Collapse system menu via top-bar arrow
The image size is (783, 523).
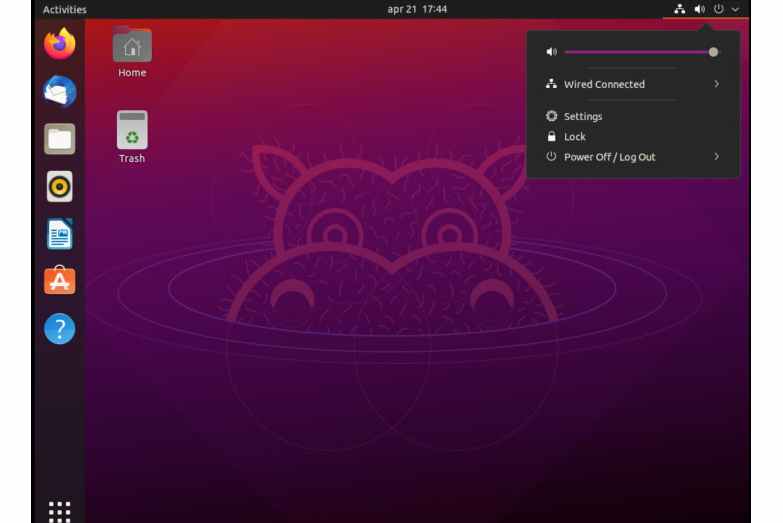pos(735,9)
